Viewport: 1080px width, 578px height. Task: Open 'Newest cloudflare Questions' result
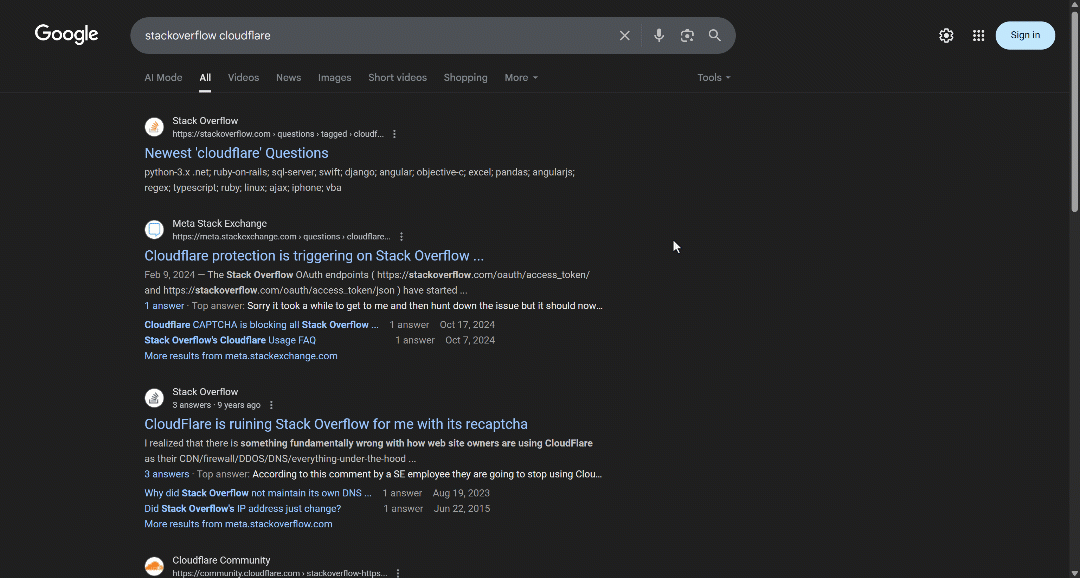(x=236, y=153)
